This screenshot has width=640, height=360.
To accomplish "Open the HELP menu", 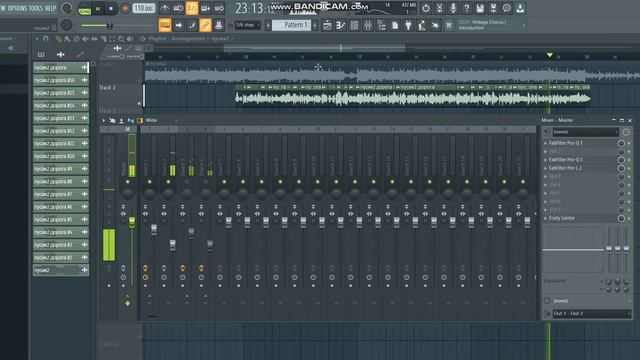I will [x=50, y=8].
